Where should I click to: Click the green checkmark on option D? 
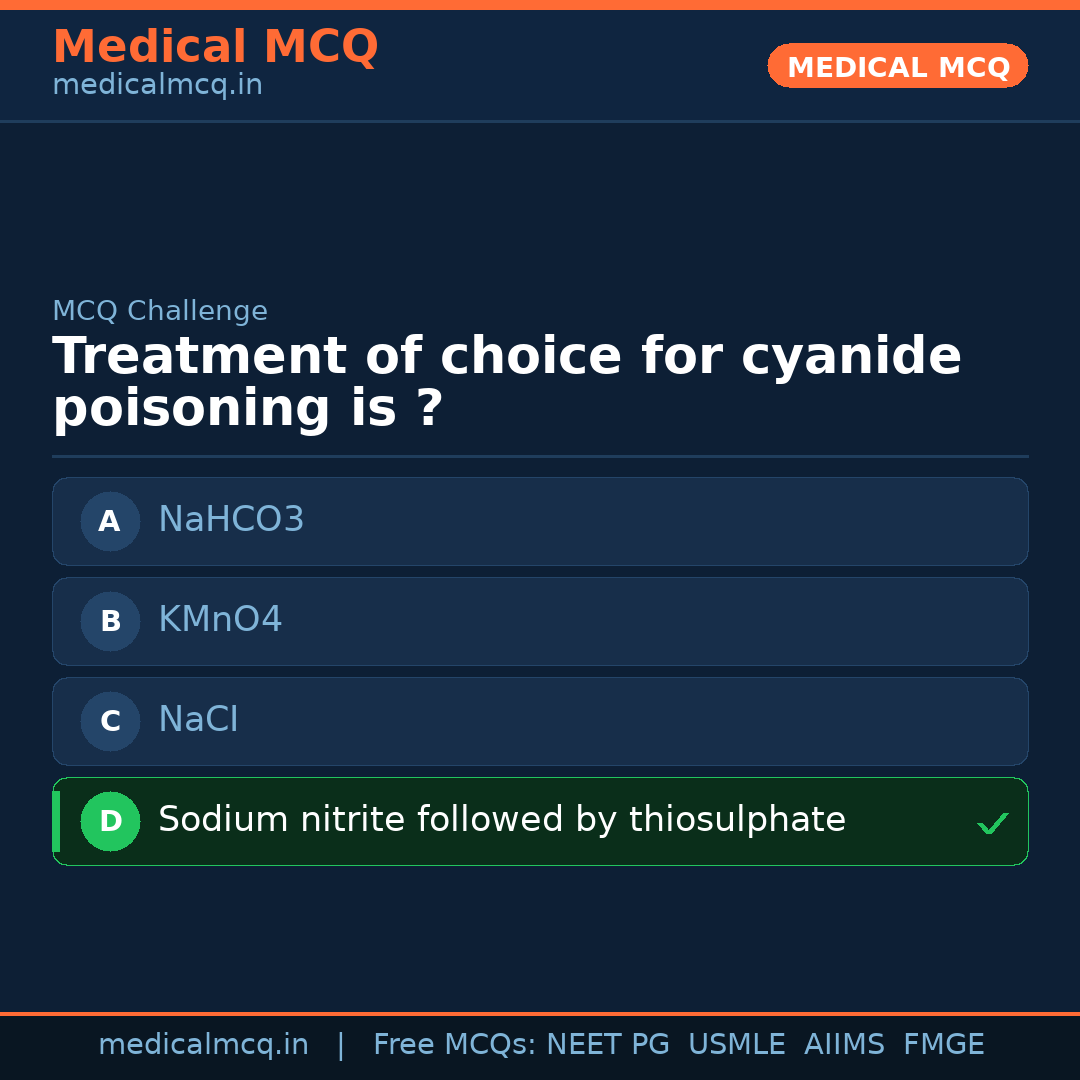click(x=992, y=823)
